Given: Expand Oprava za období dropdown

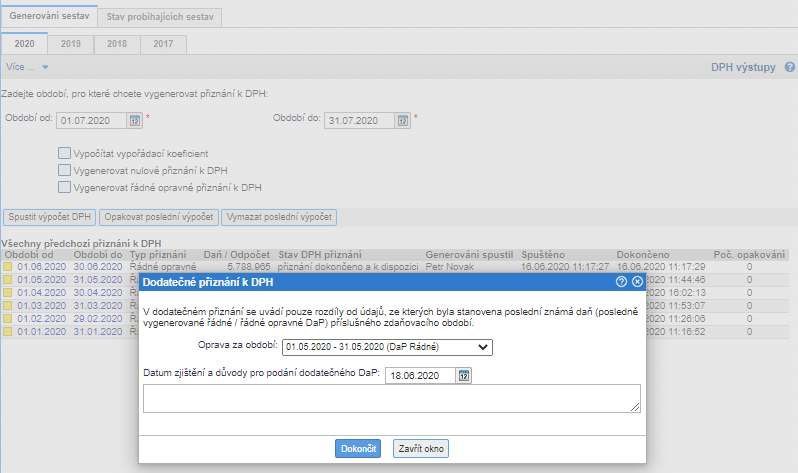Looking at the screenshot, I should [387, 347].
